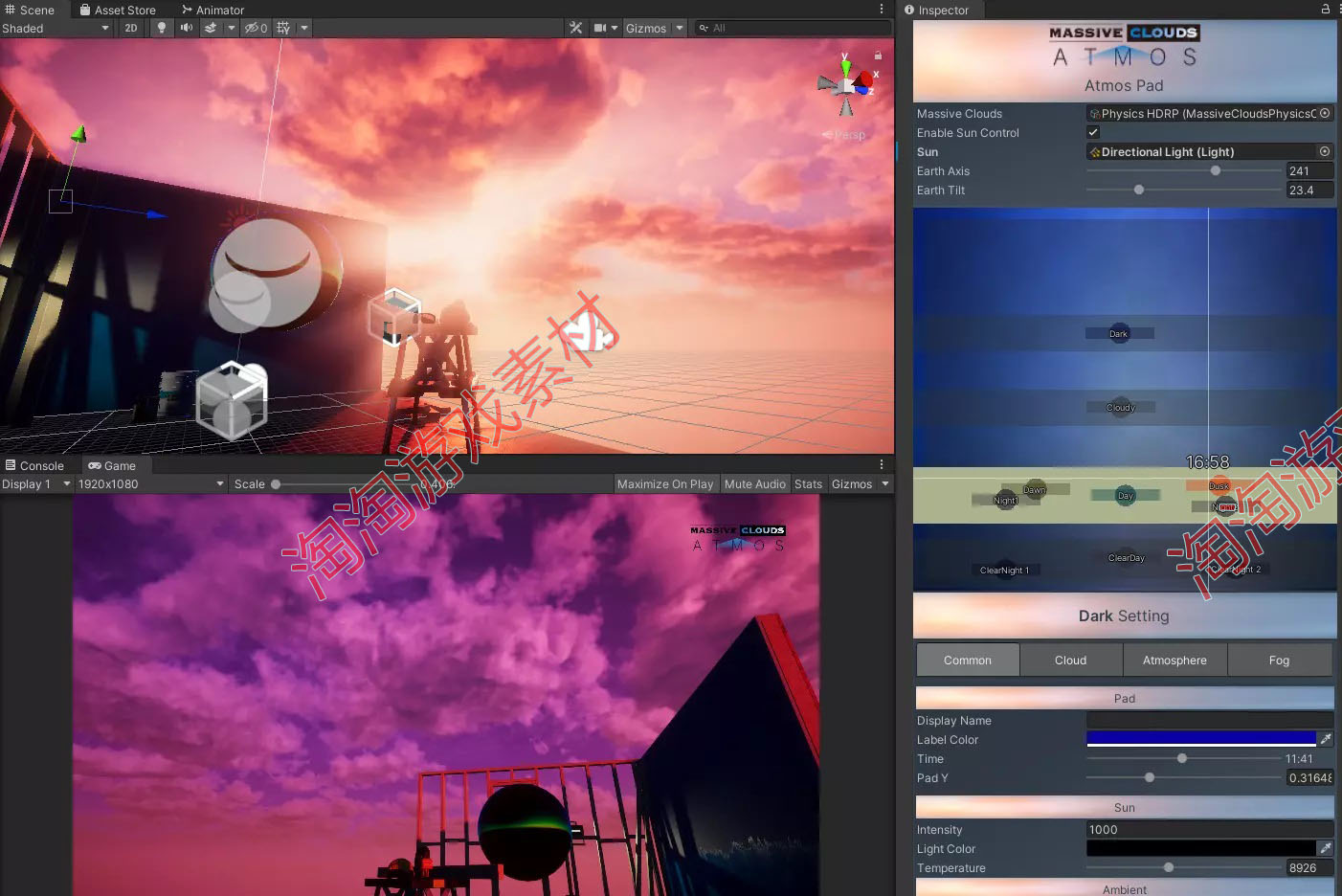Click the blue Label Color swatch

(x=1201, y=738)
